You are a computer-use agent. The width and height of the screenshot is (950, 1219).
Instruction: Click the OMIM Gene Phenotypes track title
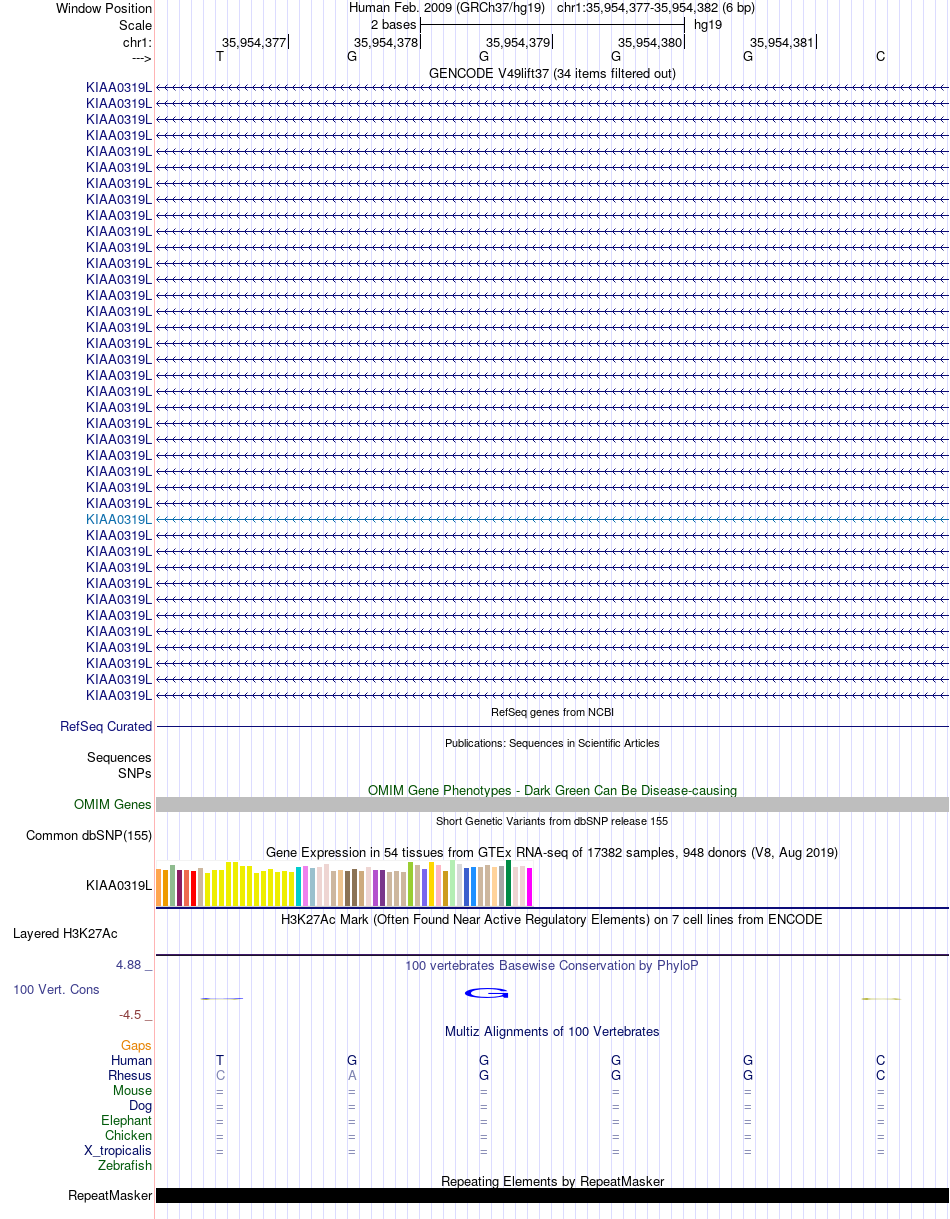click(x=552, y=791)
